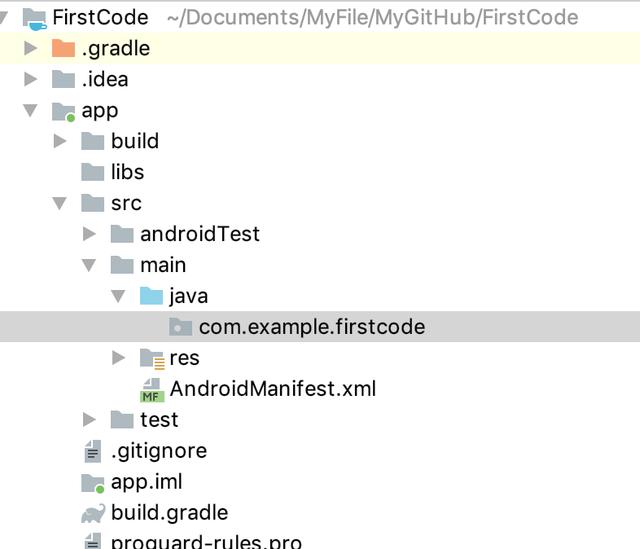640x549 pixels.
Task: Click the FirstCode project root icon
Action: [x=34, y=19]
